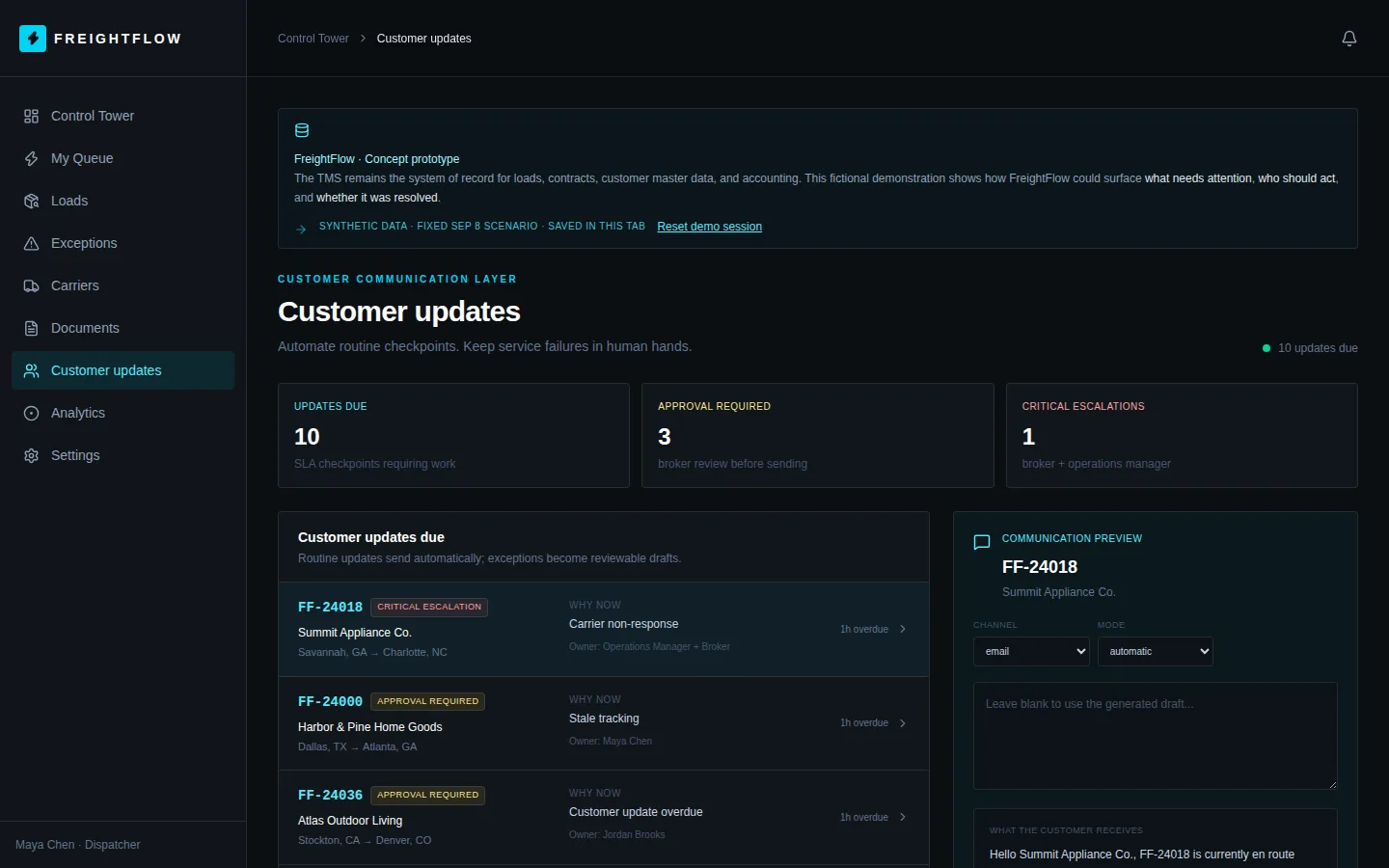Open notifications bell icon

point(1349,39)
